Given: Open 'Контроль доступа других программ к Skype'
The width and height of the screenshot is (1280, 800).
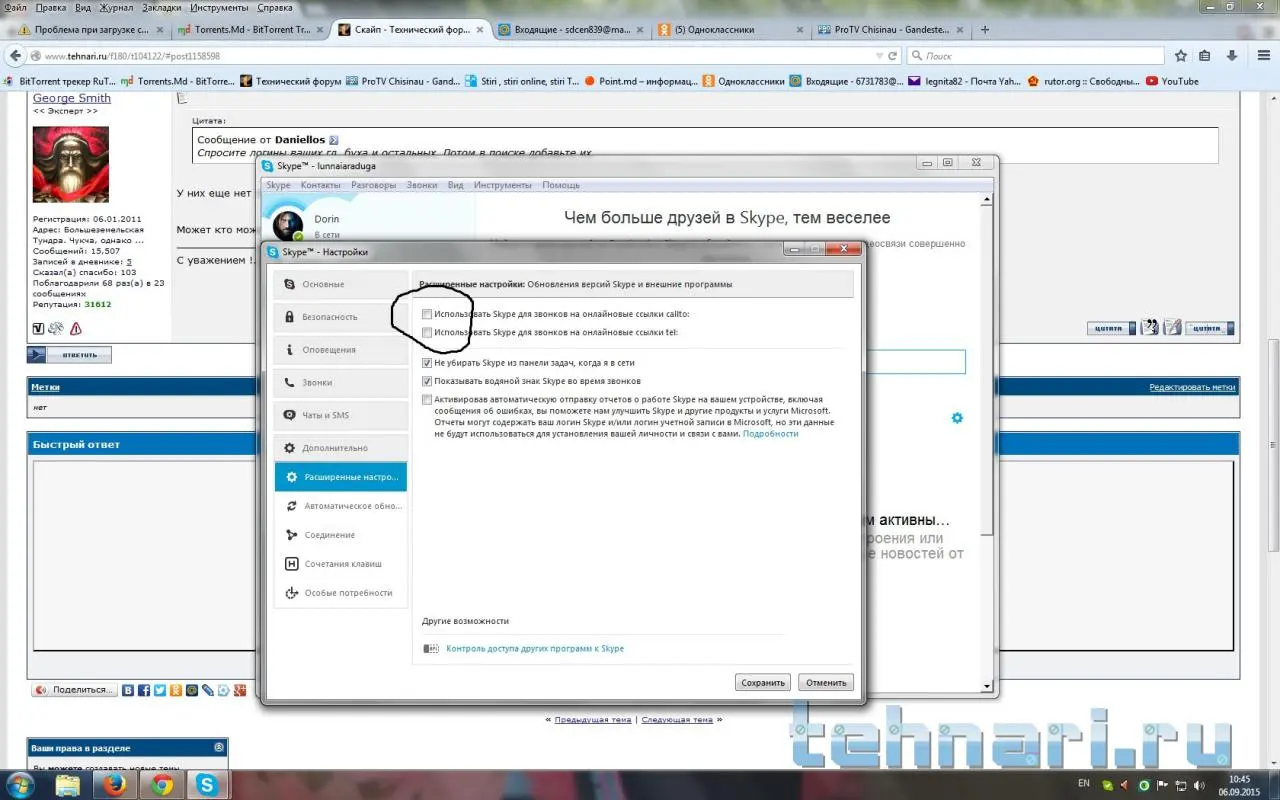Looking at the screenshot, I should (535, 649).
